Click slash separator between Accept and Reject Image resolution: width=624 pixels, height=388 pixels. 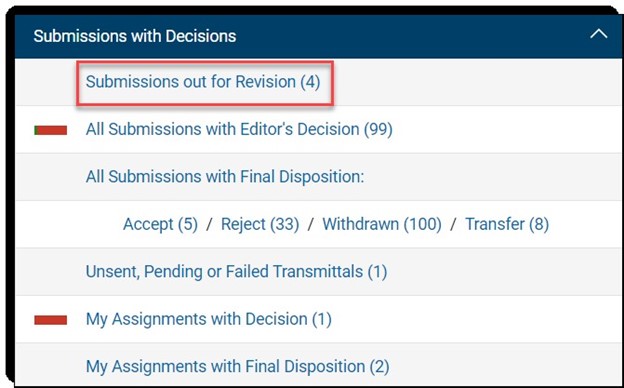[x=209, y=224]
